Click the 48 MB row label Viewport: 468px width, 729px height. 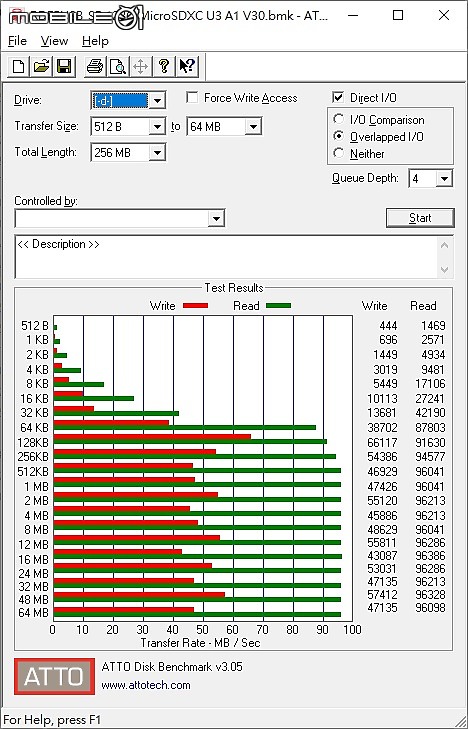[x=33, y=600]
